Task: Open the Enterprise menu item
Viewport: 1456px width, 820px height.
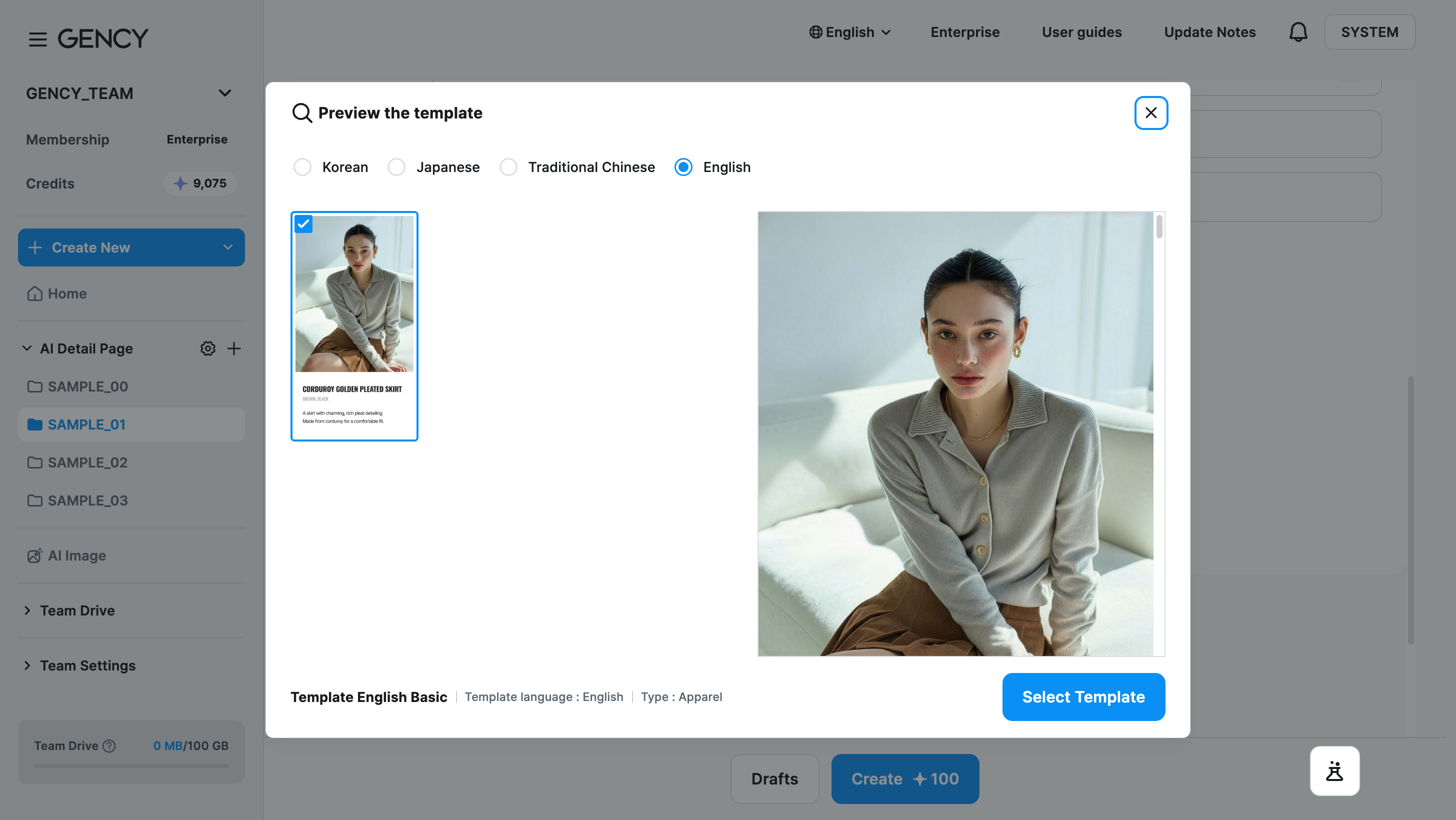Action: 965,32
